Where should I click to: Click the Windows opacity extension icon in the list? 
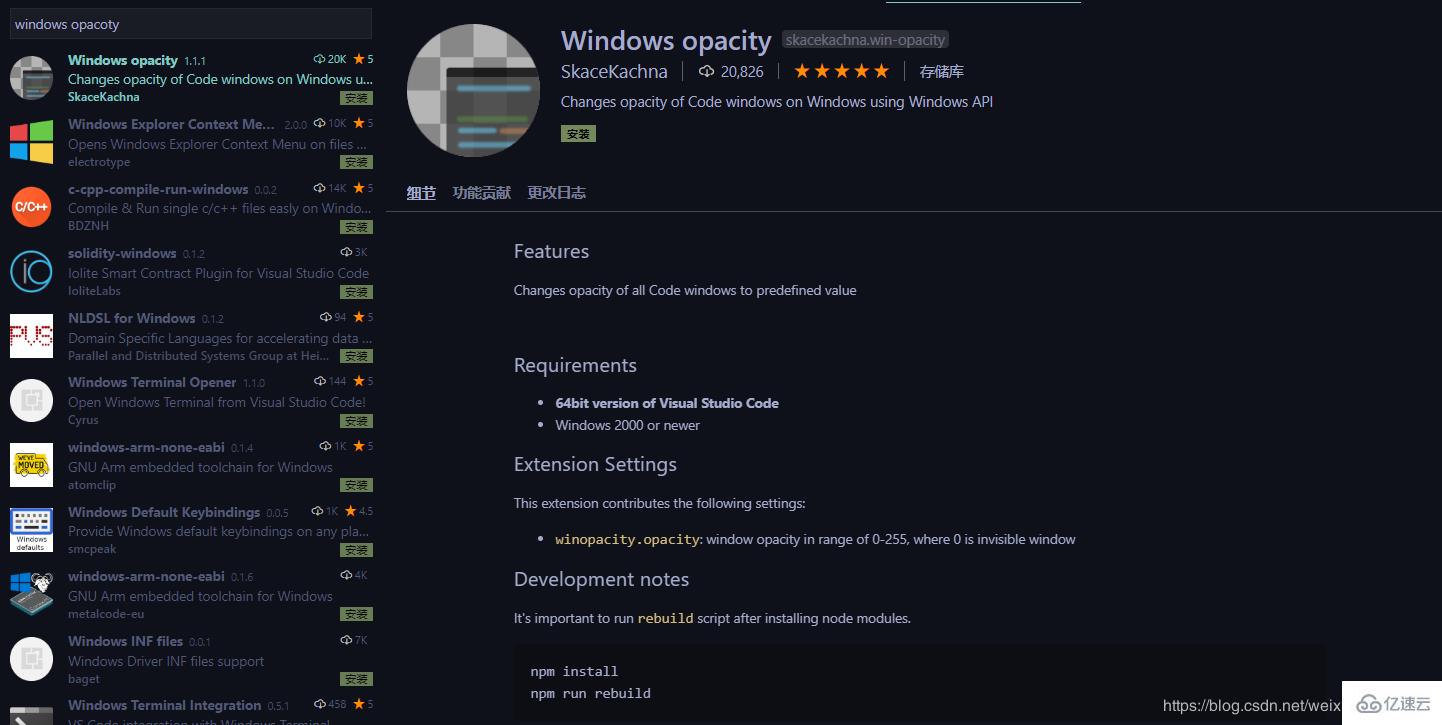31,78
